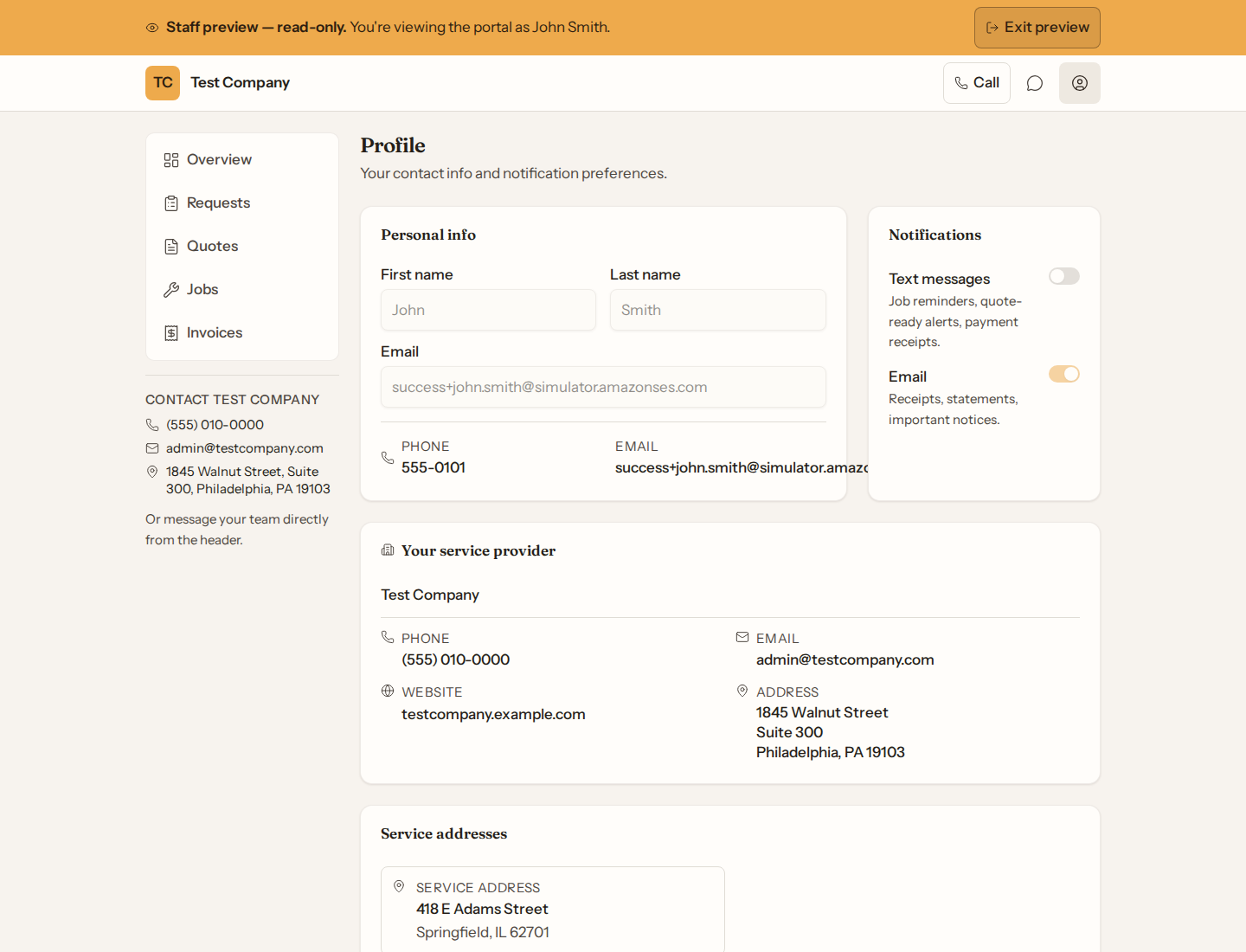Click the phone icon beside sidebar (555) 010-0000
The width and height of the screenshot is (1246, 952).
coord(152,425)
